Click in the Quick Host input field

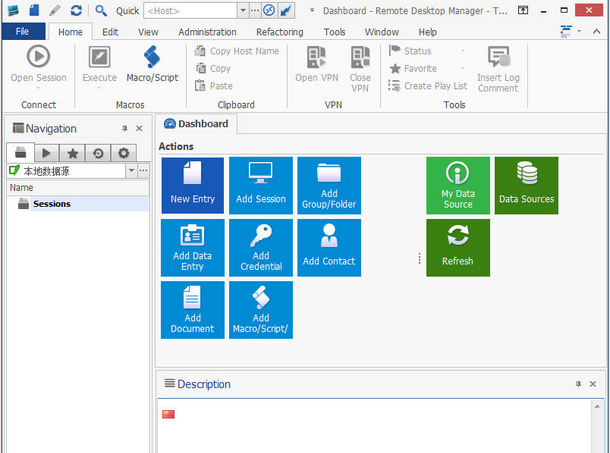pos(190,11)
